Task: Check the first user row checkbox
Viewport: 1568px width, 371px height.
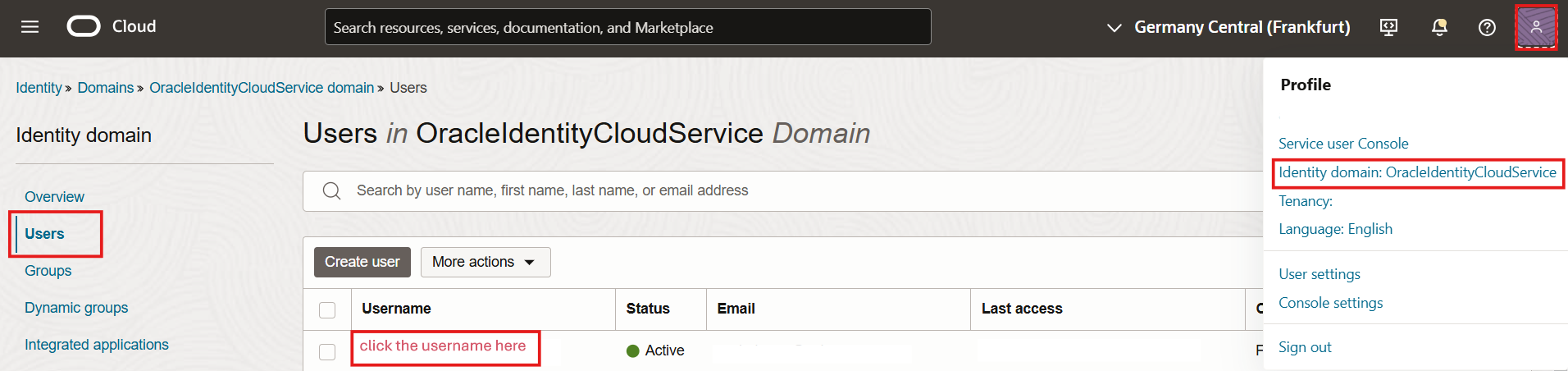Action: (327, 351)
